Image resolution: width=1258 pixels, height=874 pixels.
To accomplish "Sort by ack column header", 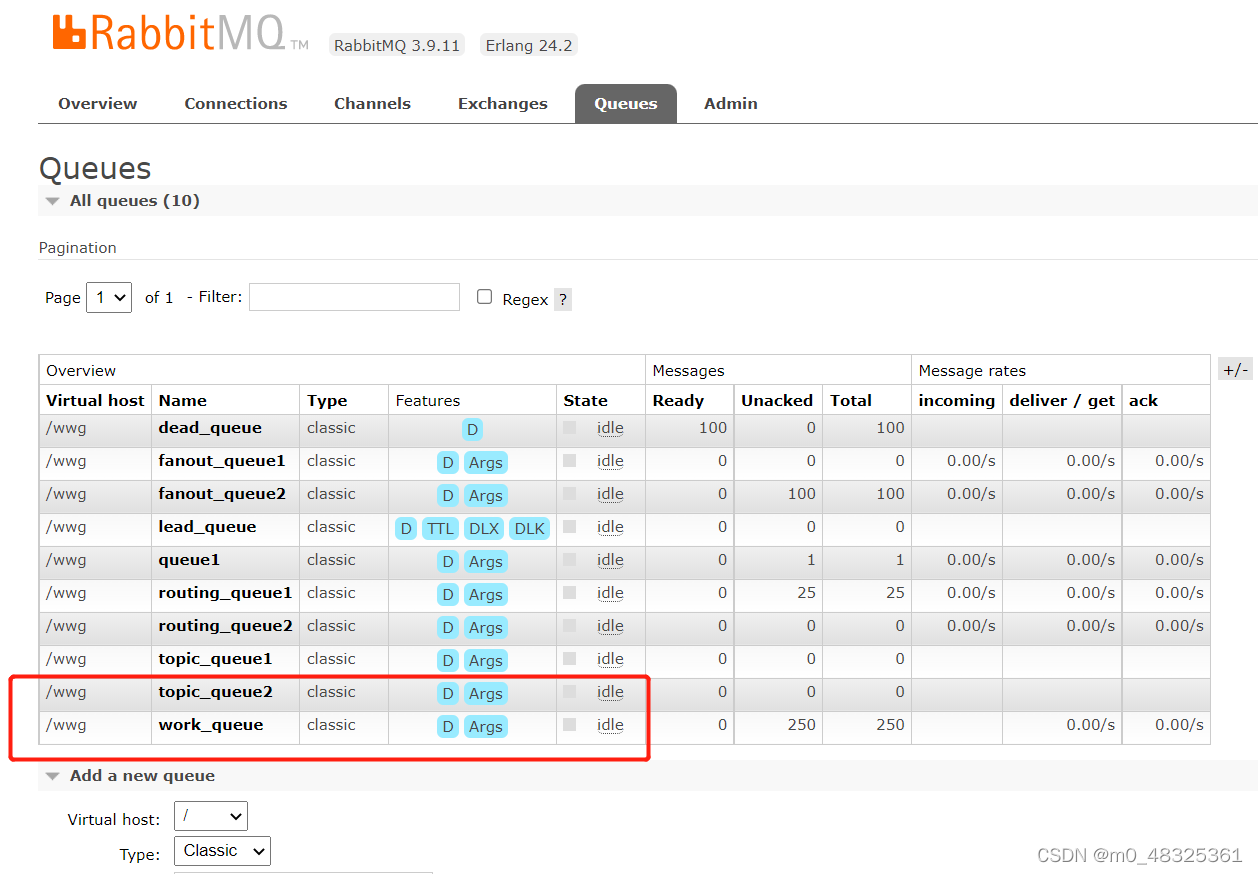I will pos(1143,400).
